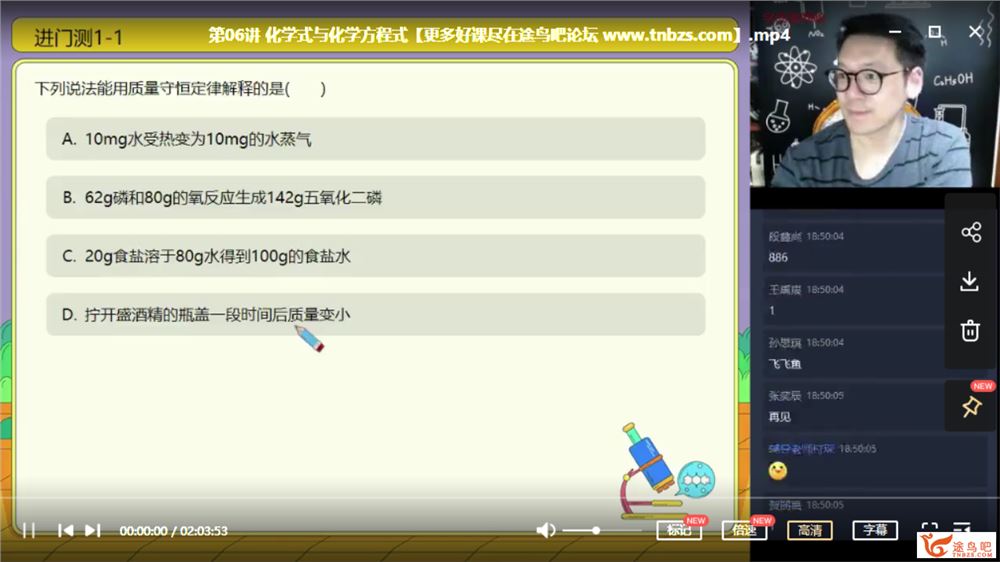Click the microscope cartoon illustration

[x=666, y=471]
